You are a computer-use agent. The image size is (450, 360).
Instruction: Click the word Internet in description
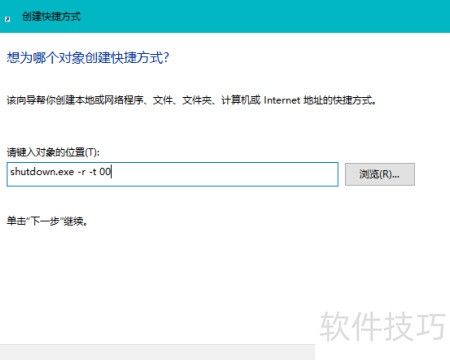pos(282,100)
